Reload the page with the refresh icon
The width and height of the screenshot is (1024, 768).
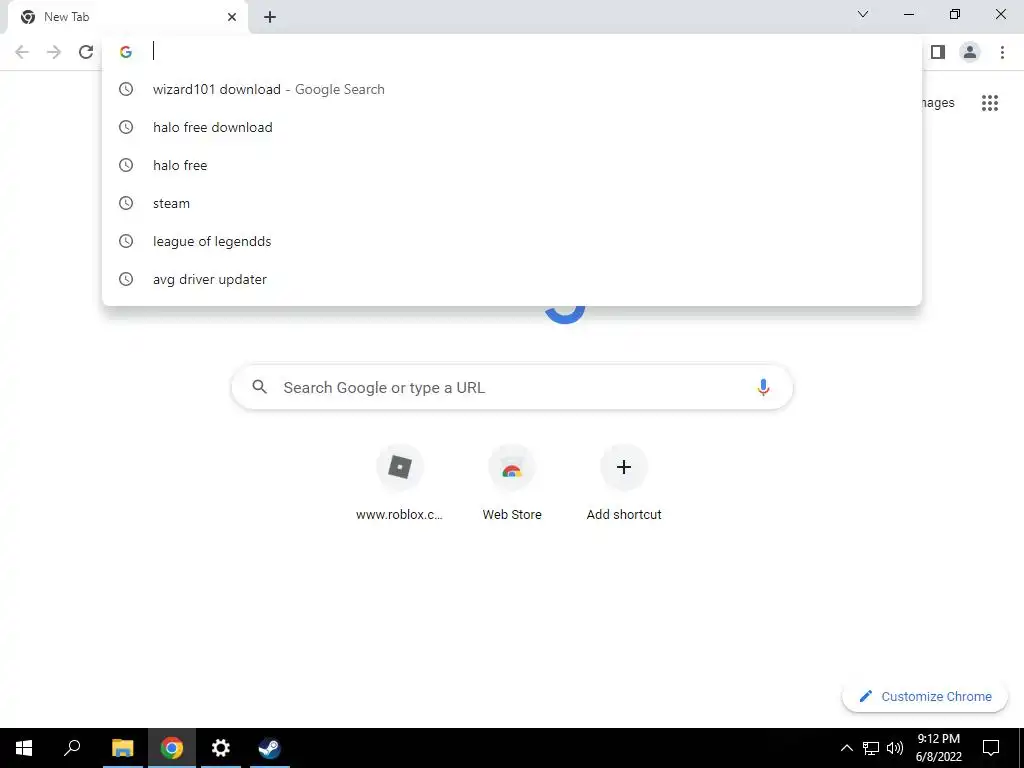(86, 52)
